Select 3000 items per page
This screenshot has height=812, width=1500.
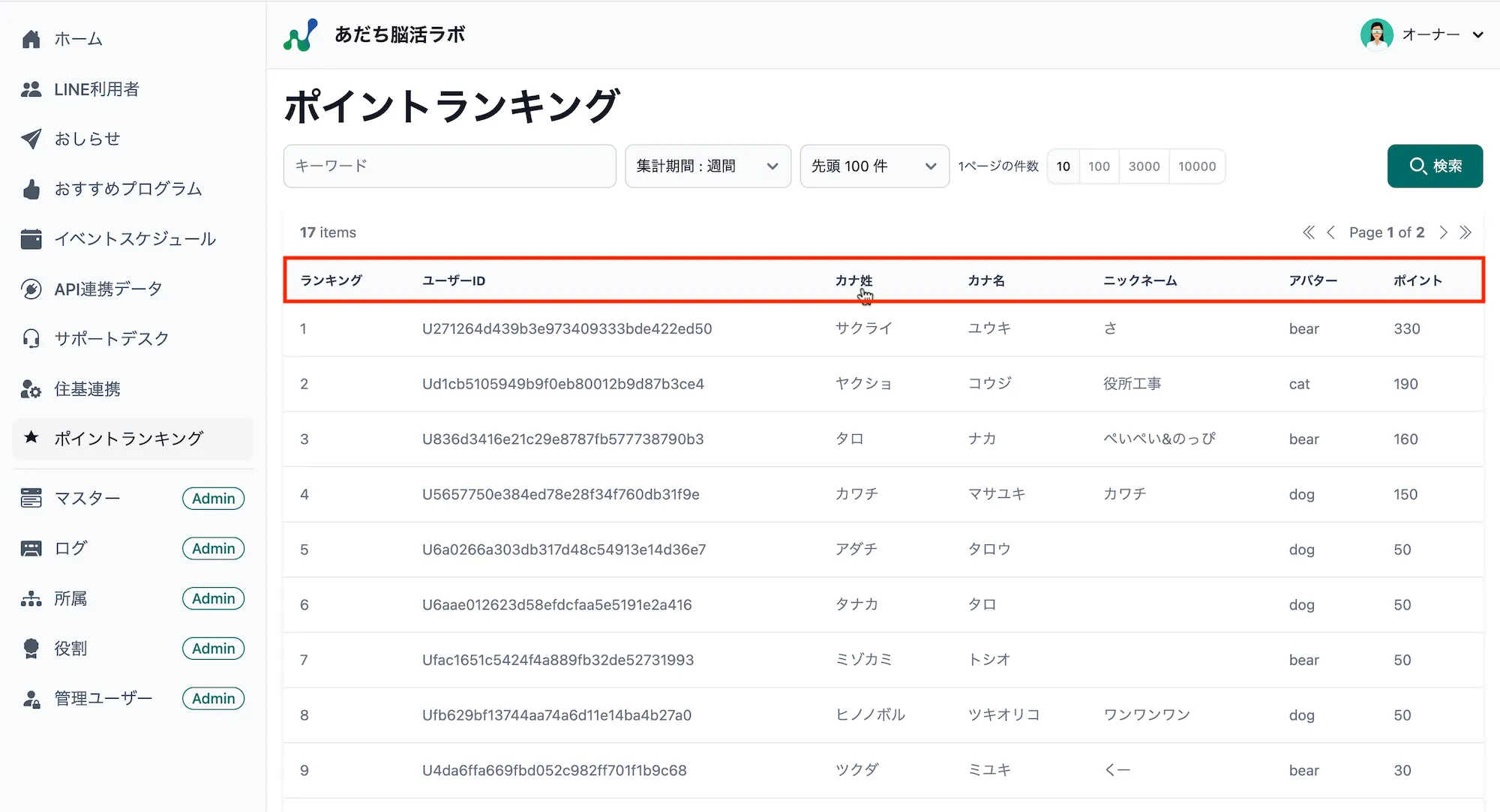[1144, 166]
